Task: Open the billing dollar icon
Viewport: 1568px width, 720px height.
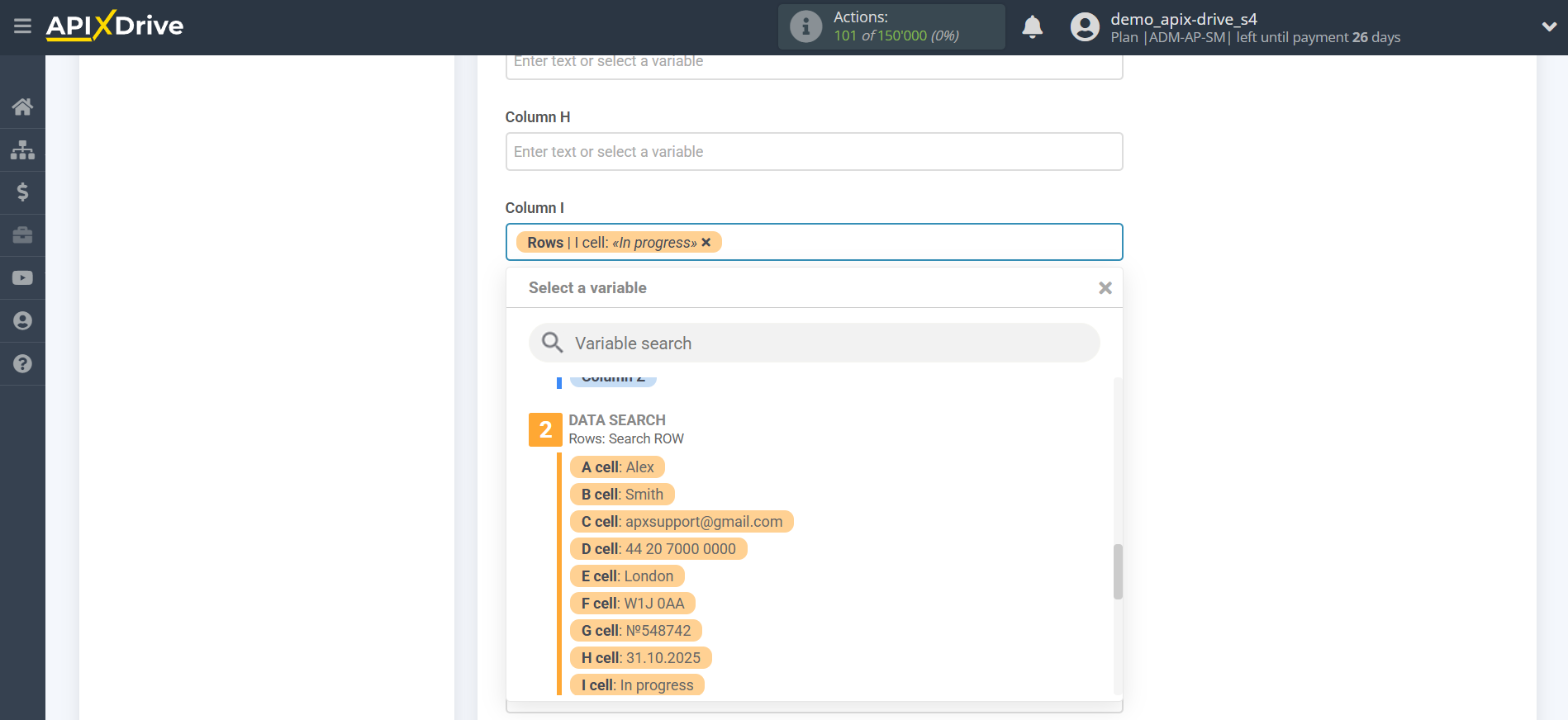Action: 22,192
